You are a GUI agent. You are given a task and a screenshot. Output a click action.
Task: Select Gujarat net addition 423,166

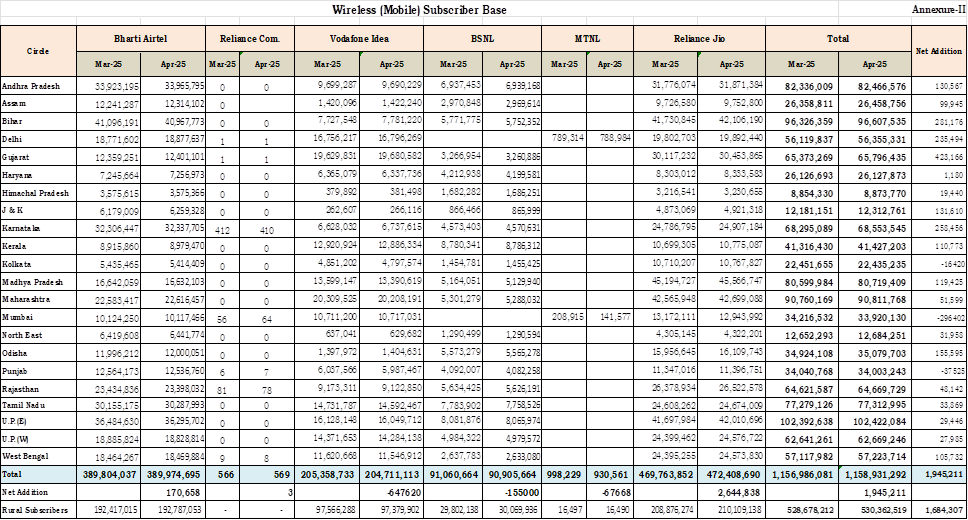(x=949, y=158)
